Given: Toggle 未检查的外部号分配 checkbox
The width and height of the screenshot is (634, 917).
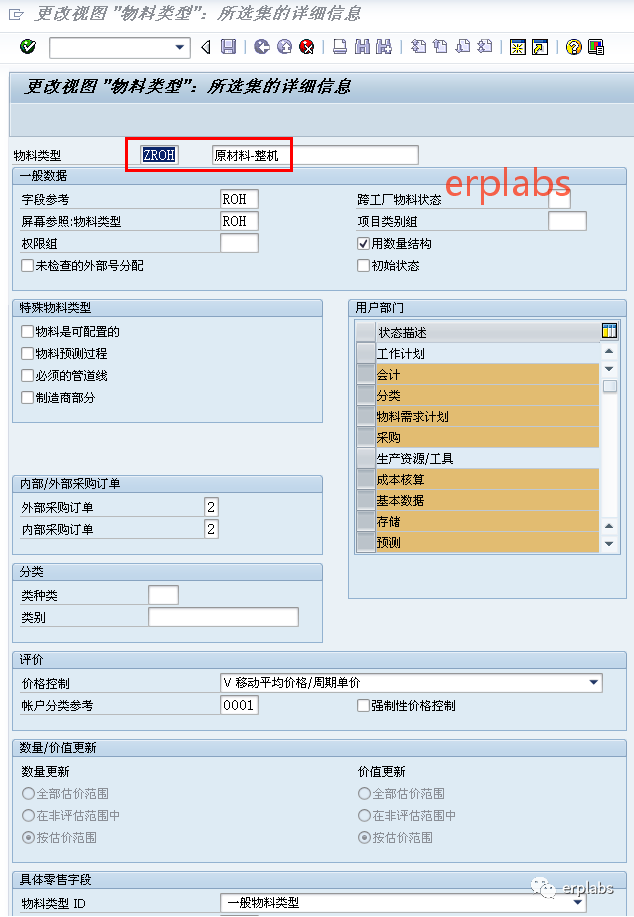Looking at the screenshot, I should click(27, 266).
